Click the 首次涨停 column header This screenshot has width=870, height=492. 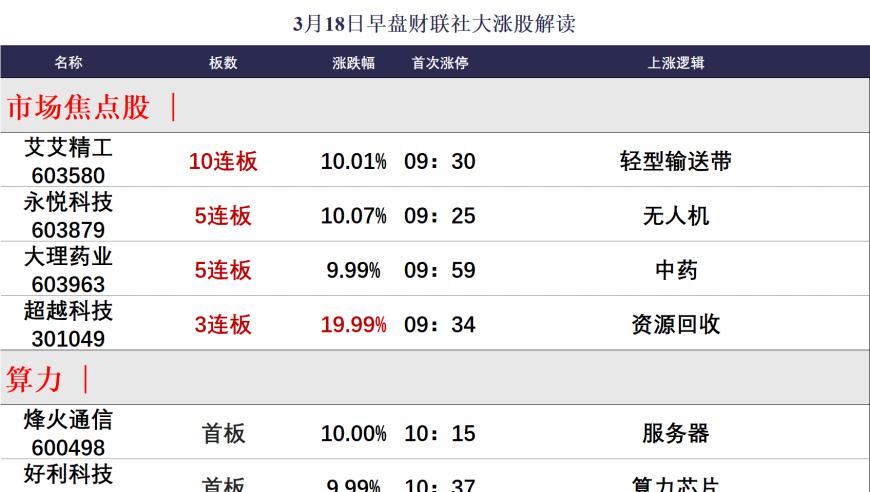pyautogui.click(x=440, y=62)
